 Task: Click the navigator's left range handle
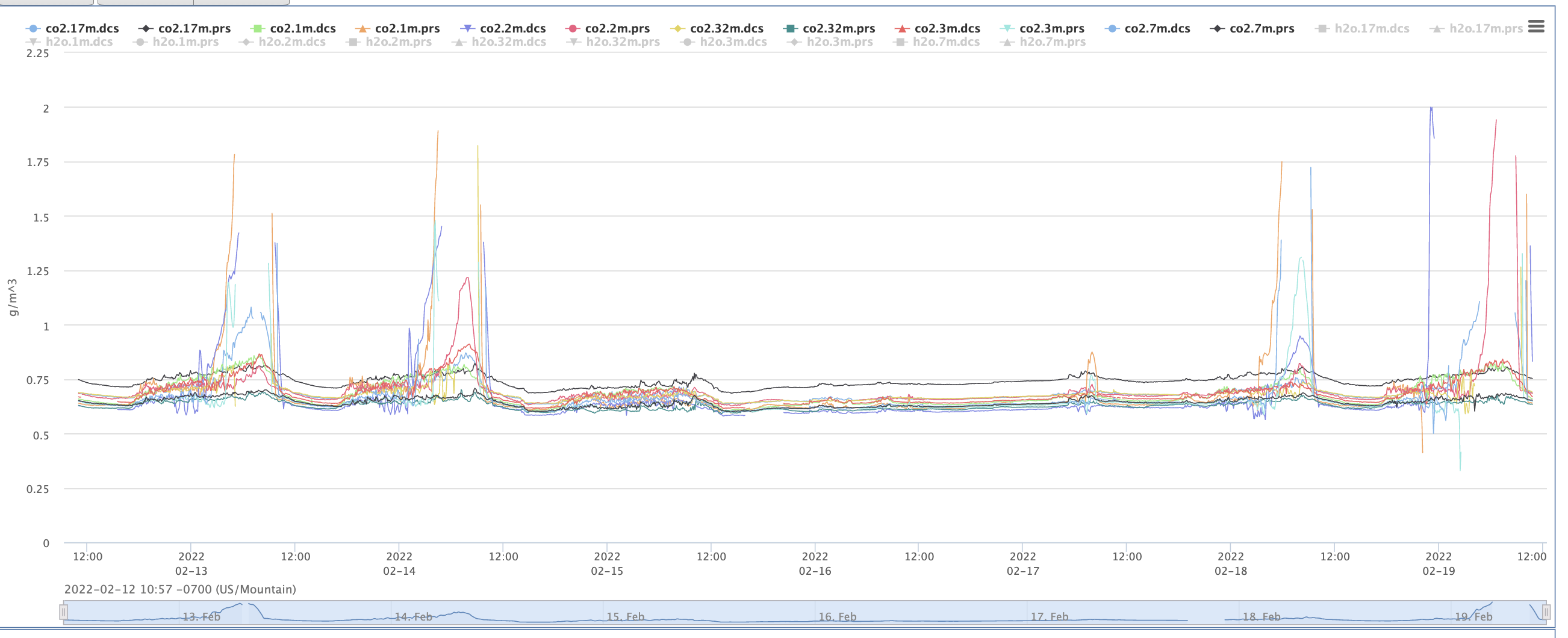click(x=63, y=612)
